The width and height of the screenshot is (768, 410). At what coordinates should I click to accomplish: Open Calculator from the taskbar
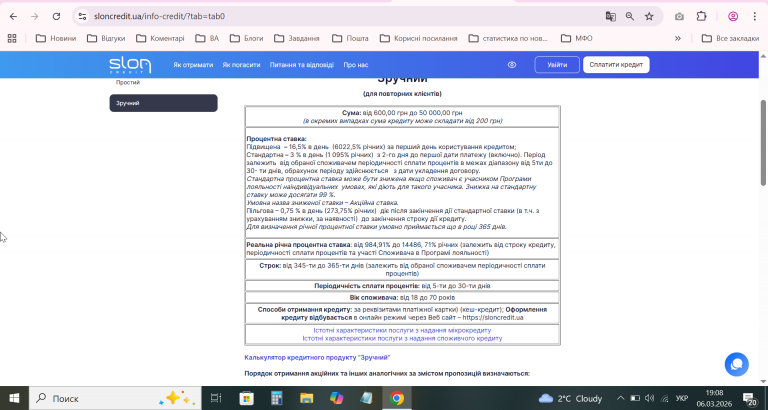[277, 398]
